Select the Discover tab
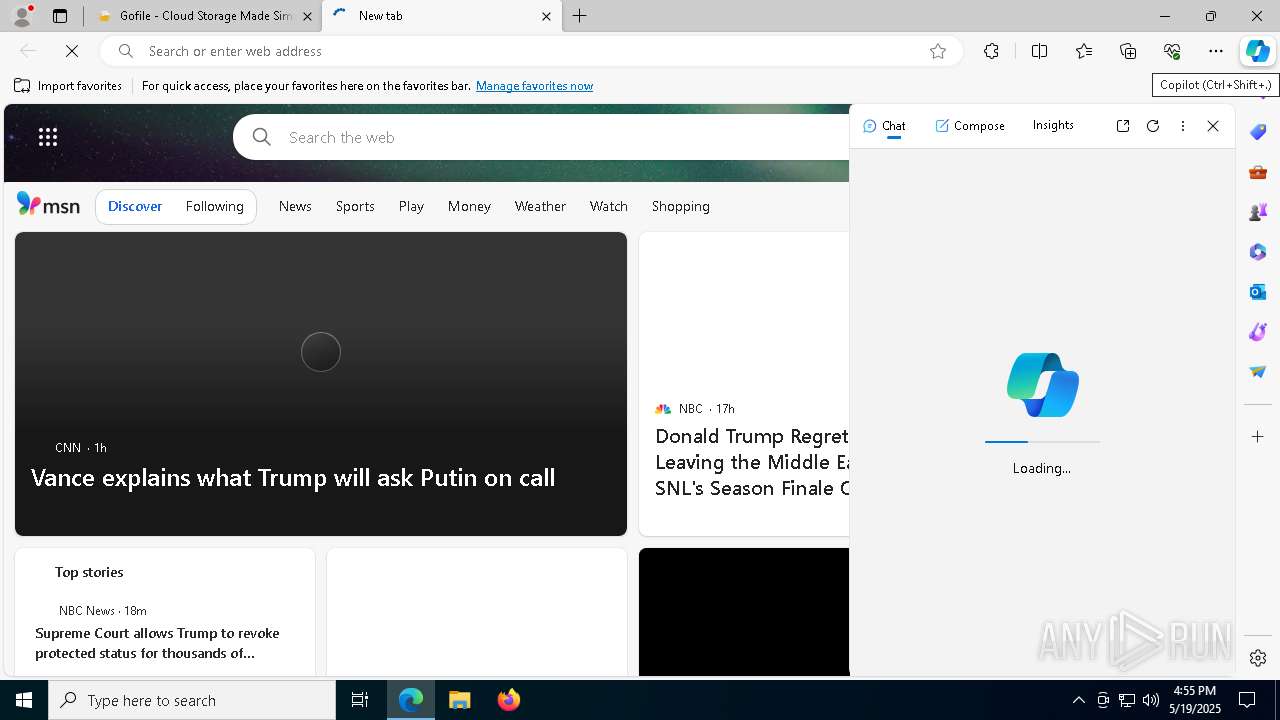The image size is (1280, 720). tap(135, 206)
